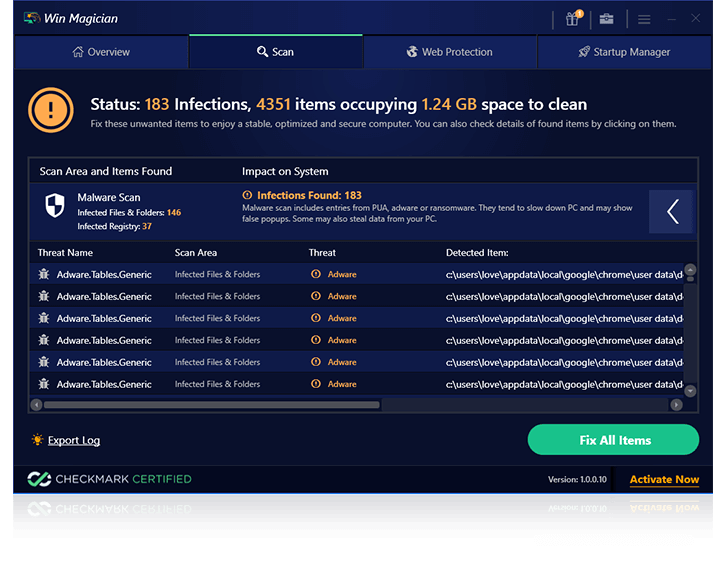Click the Checkmark Certified logo
The image size is (727, 572).
[109, 479]
